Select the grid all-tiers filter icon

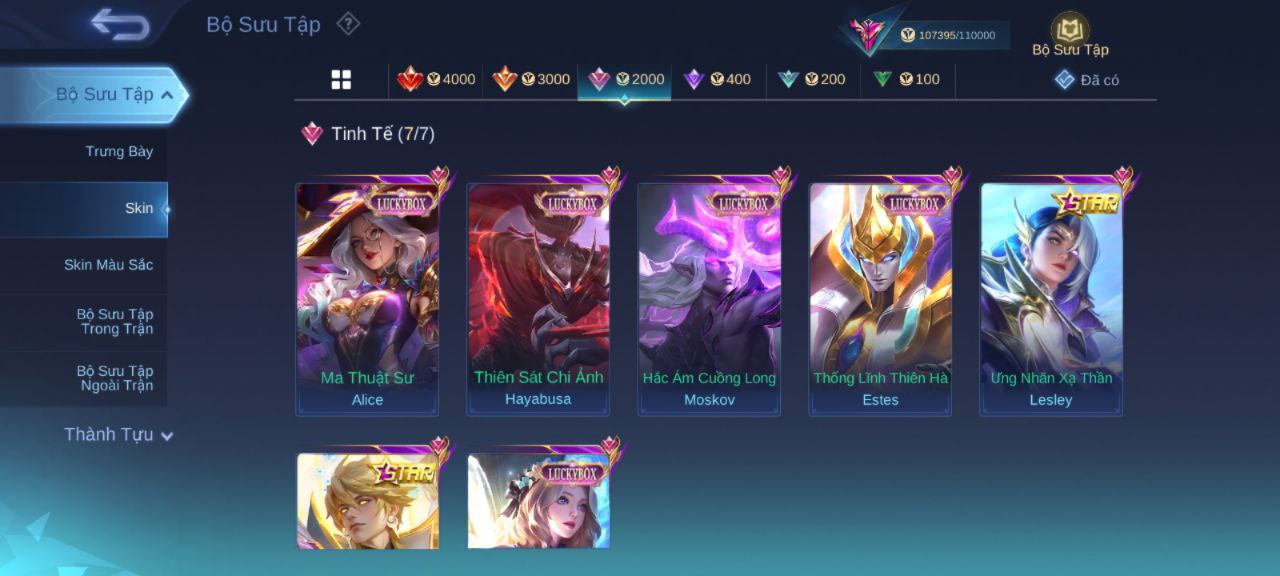(341, 80)
